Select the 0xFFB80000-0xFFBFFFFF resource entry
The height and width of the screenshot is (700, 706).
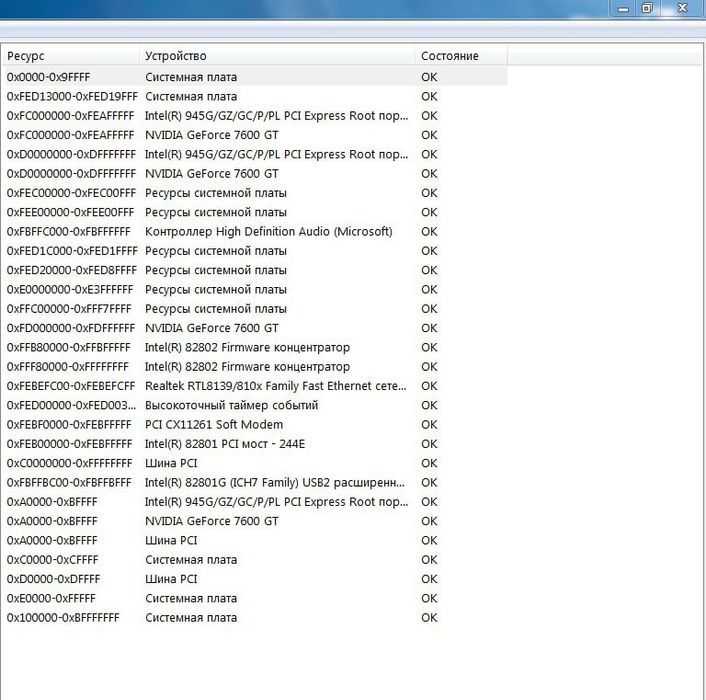(x=68, y=348)
